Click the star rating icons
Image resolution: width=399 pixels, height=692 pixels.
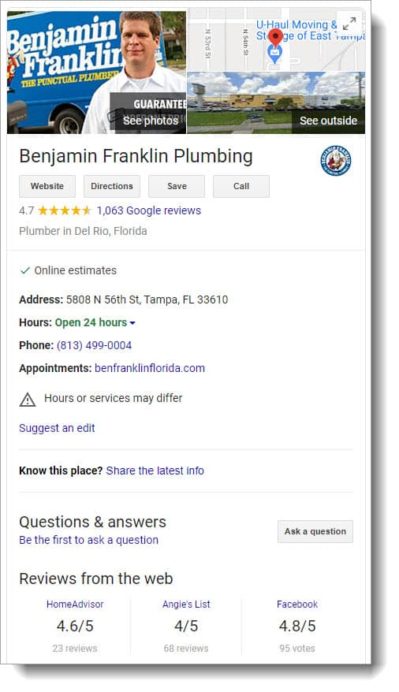pos(64,211)
